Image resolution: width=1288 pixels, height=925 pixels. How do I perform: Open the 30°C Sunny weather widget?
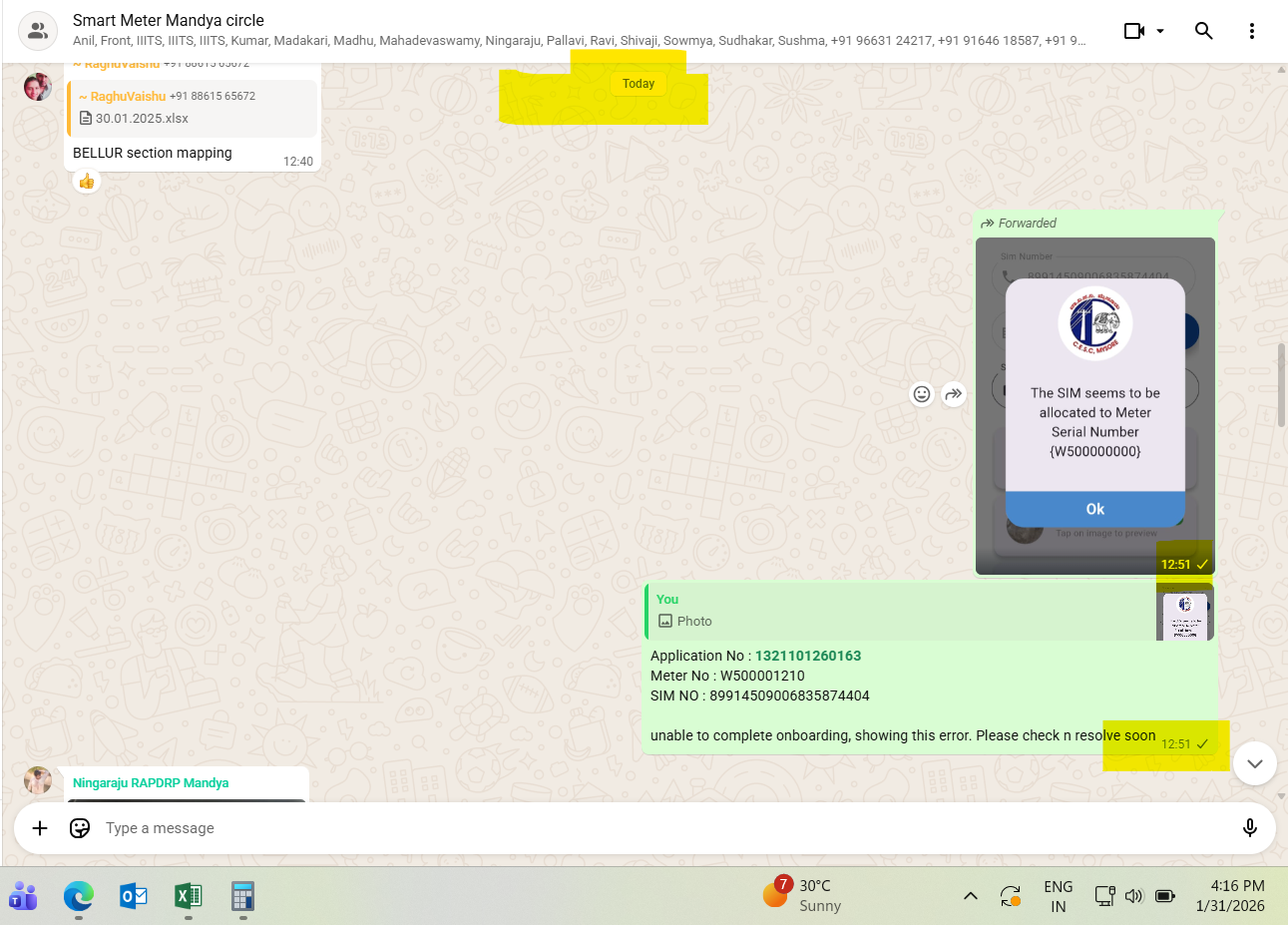click(802, 895)
